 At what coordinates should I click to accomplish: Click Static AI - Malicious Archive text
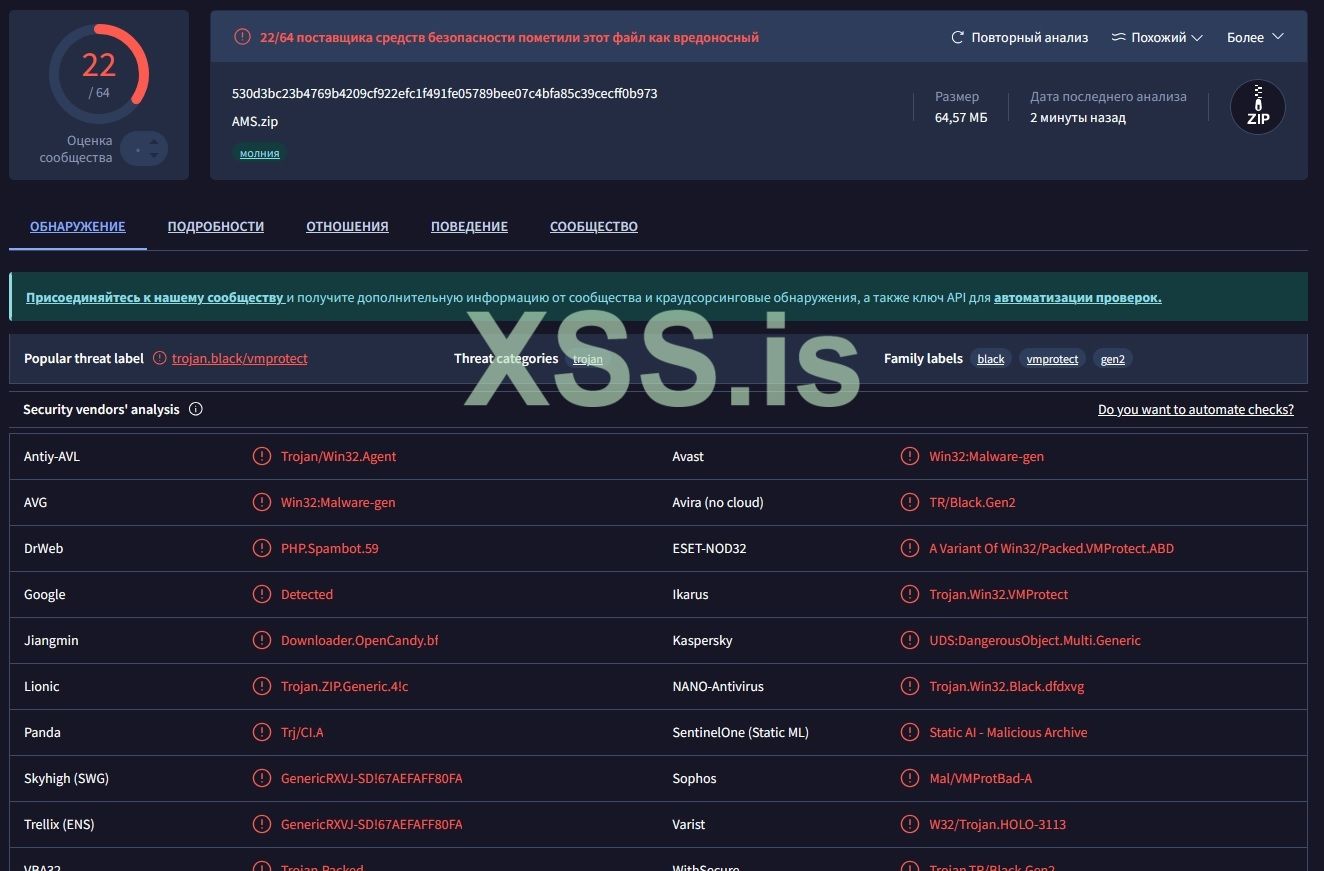pyautogui.click(x=1008, y=732)
